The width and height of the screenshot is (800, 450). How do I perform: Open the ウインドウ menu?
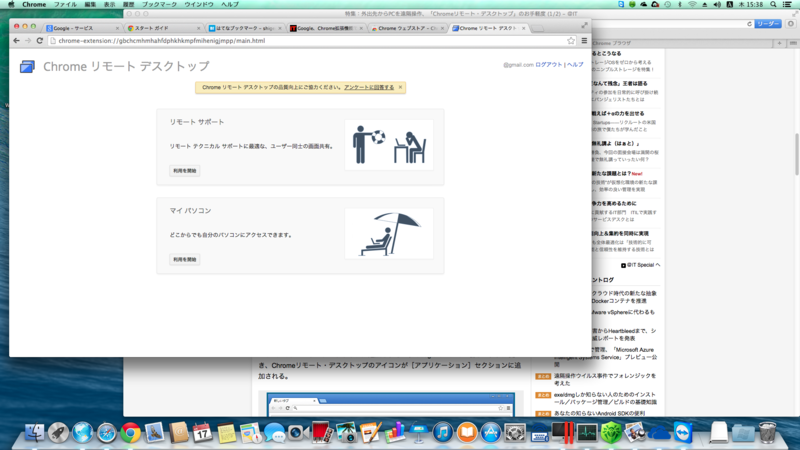point(199,4)
